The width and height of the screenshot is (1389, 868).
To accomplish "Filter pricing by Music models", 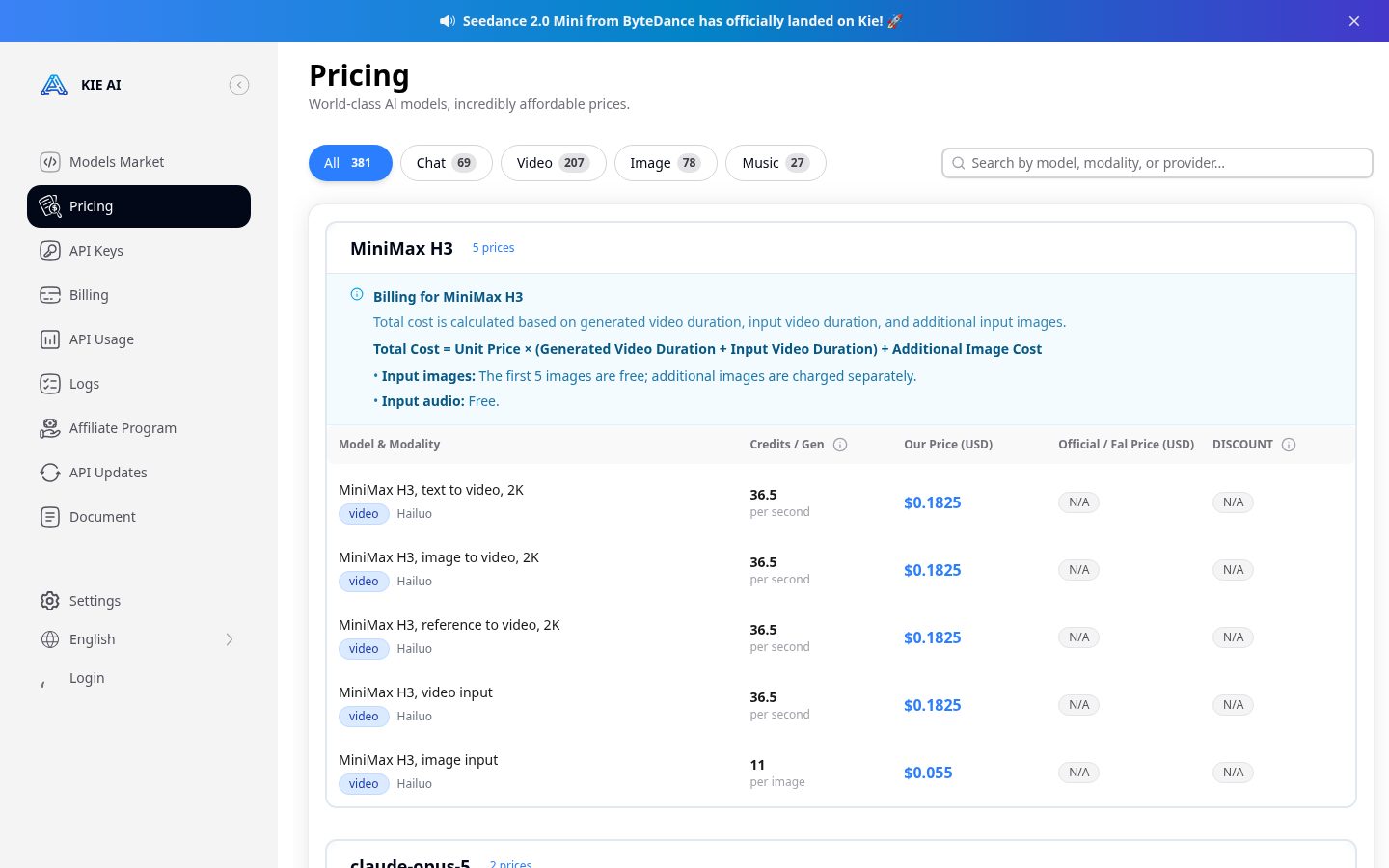I will [x=776, y=163].
